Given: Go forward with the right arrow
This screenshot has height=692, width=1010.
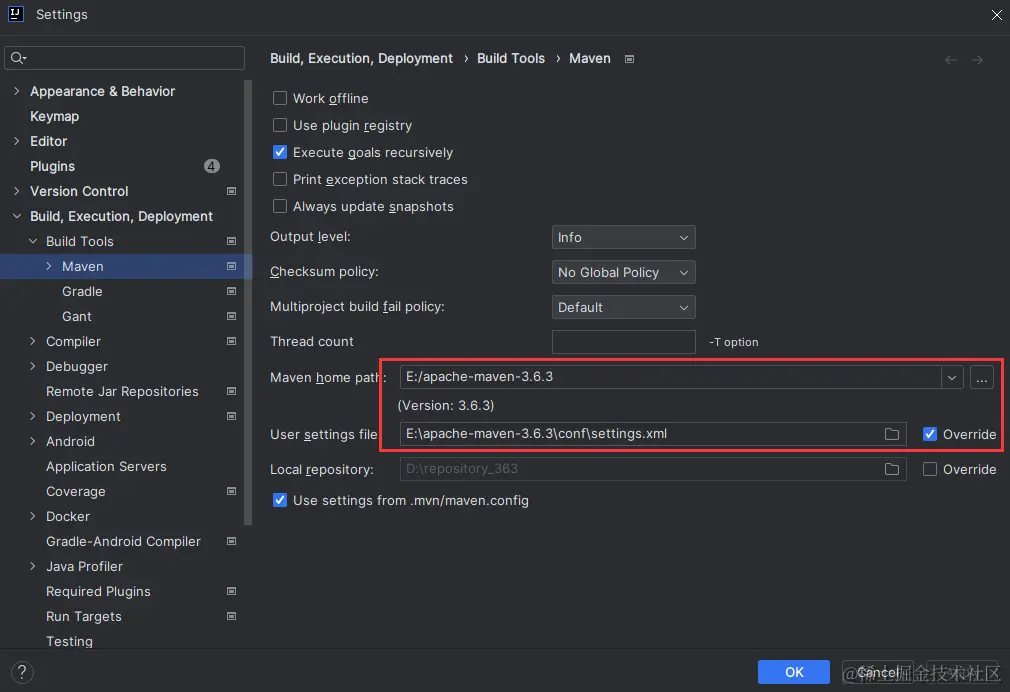Looking at the screenshot, I should point(977,60).
